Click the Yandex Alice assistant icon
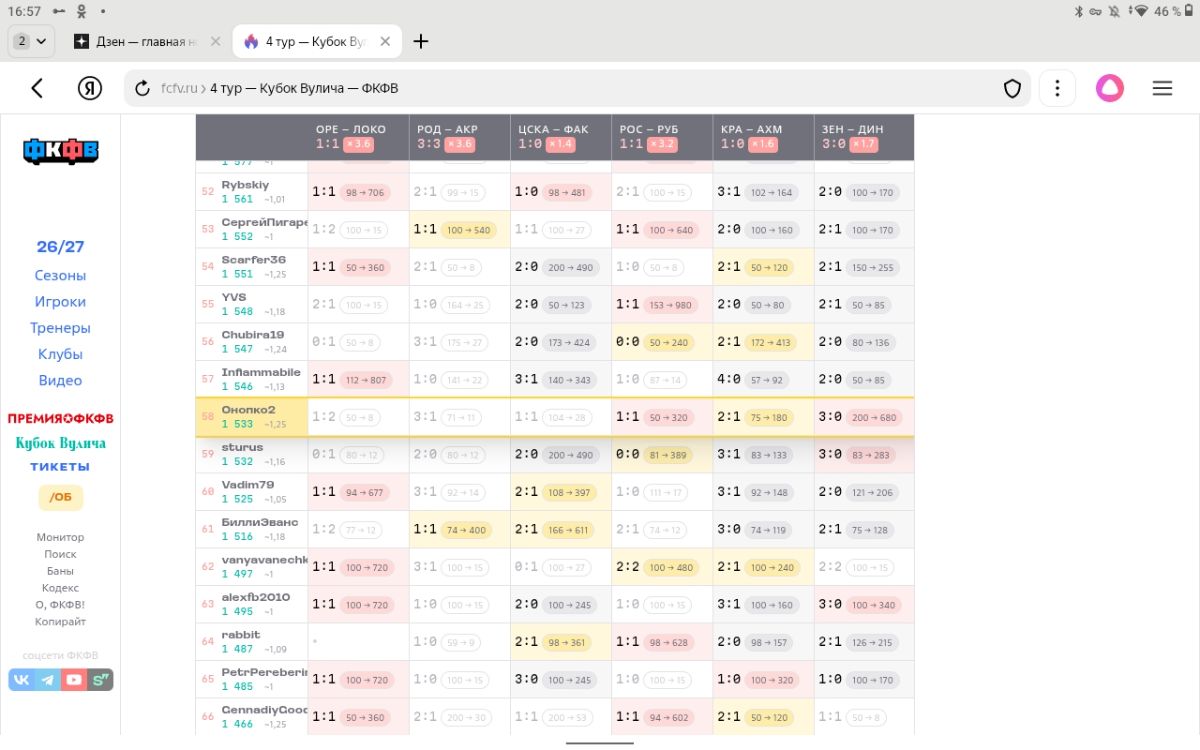Image resolution: width=1200 pixels, height=750 pixels. 1109,88
